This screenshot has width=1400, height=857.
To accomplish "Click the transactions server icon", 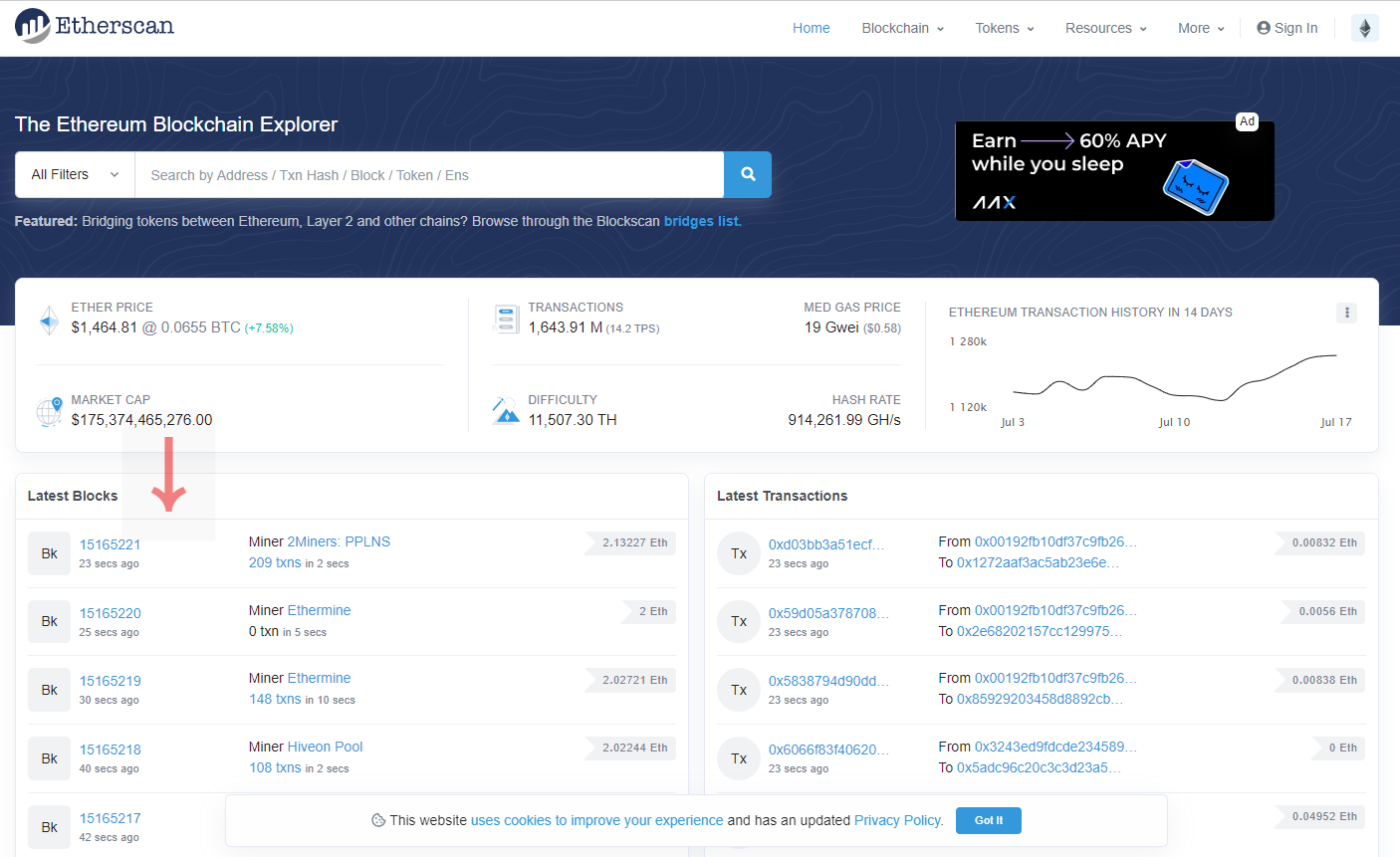I will [x=506, y=319].
